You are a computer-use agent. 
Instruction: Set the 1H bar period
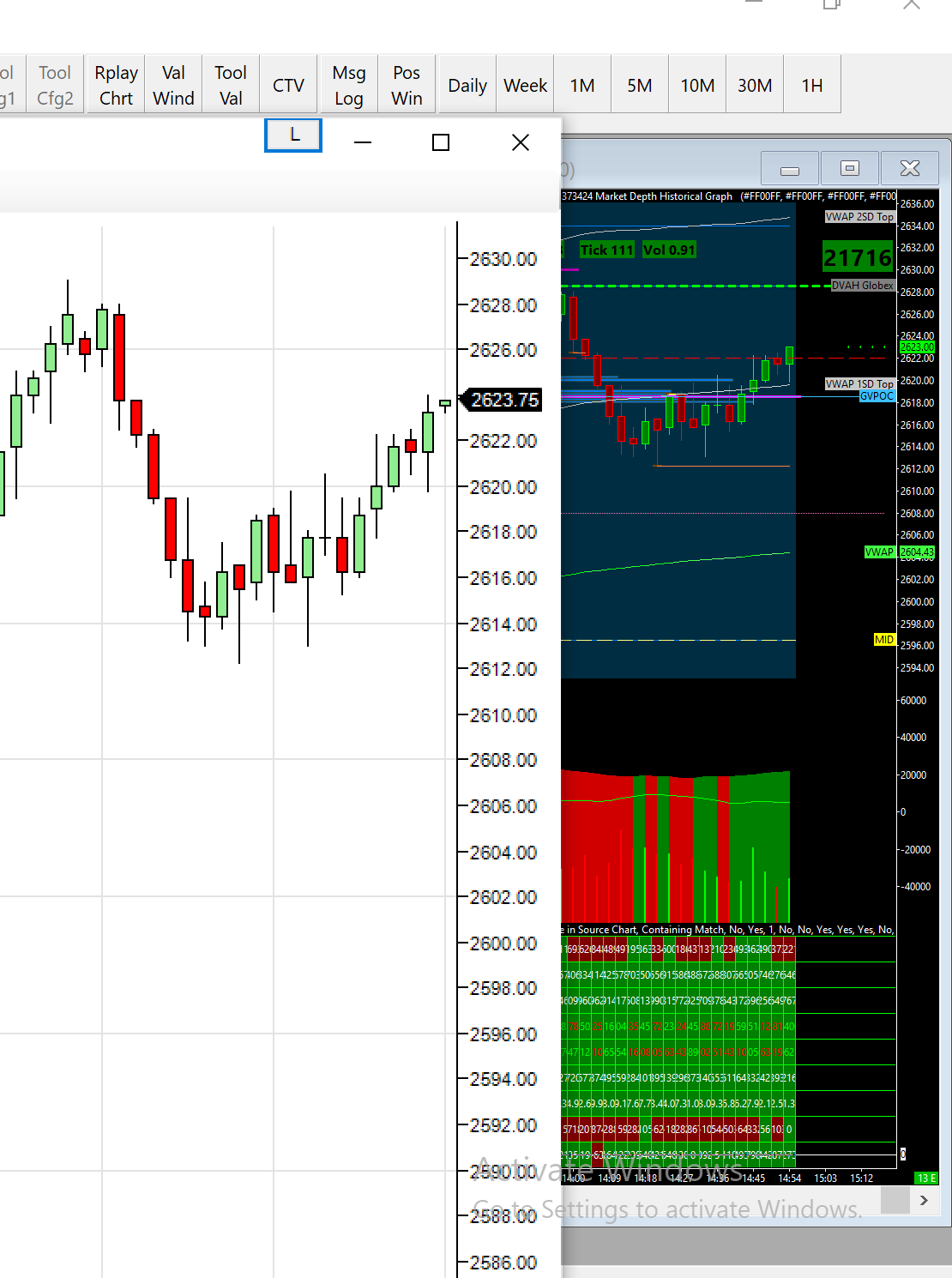coord(812,85)
